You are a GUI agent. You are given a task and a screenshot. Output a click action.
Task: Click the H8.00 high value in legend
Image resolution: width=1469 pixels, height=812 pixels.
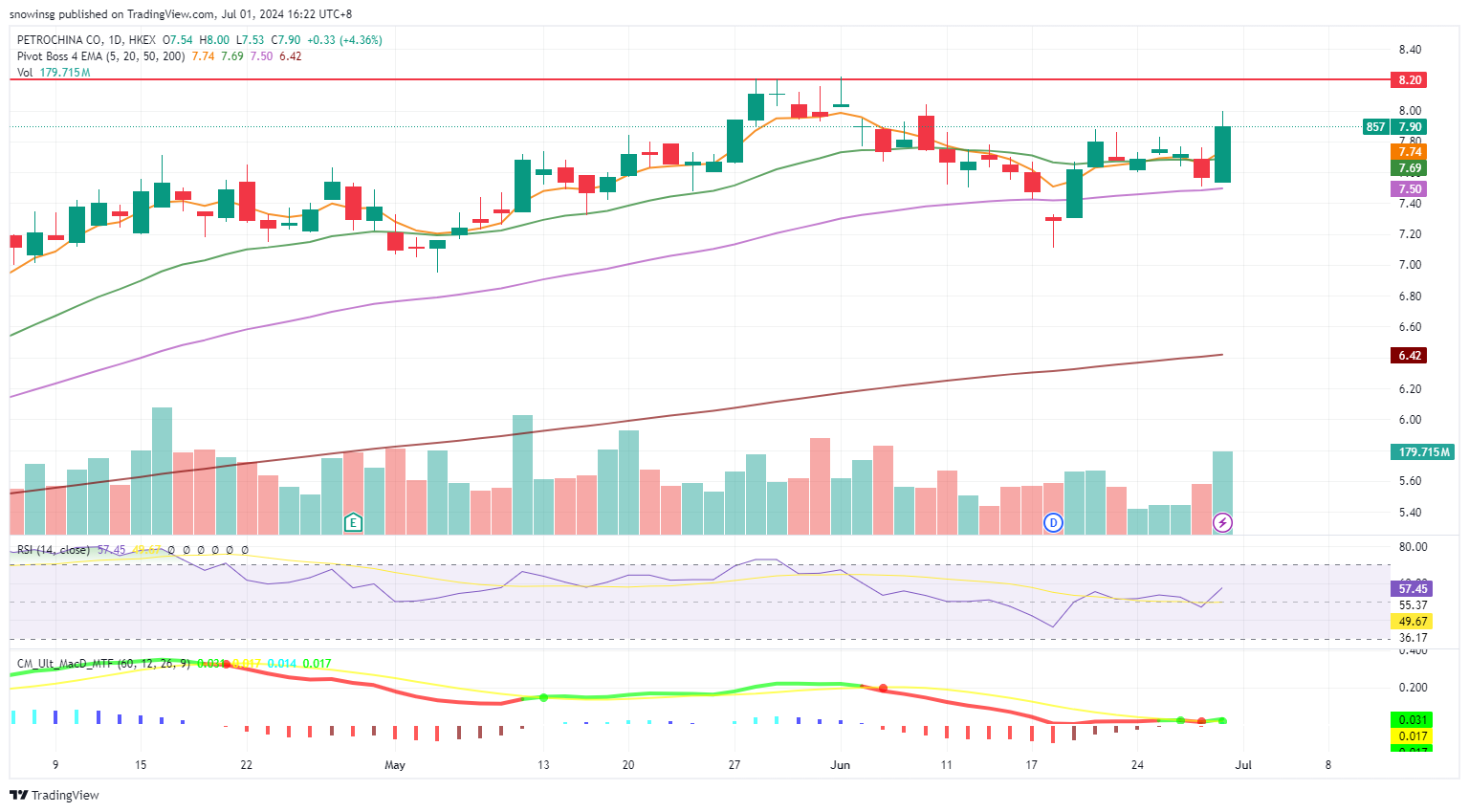click(214, 40)
